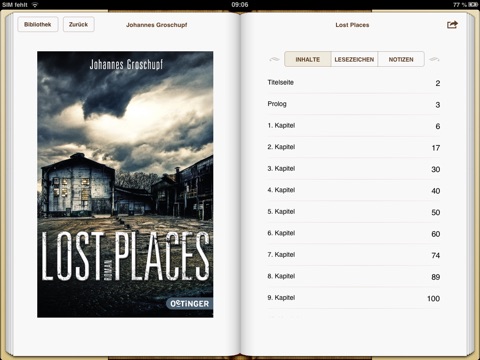
Task: Open 1. Kapitel
Action: (x=354, y=126)
